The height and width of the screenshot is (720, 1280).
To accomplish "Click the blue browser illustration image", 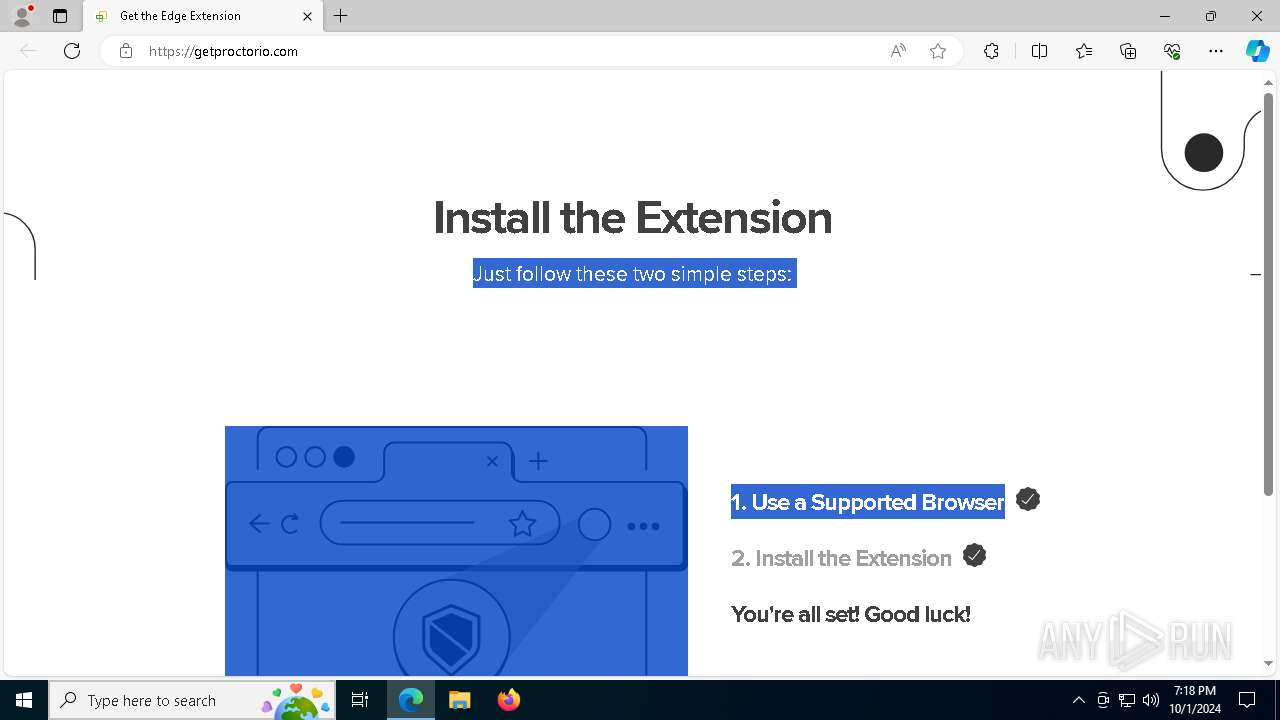I will click(x=456, y=551).
